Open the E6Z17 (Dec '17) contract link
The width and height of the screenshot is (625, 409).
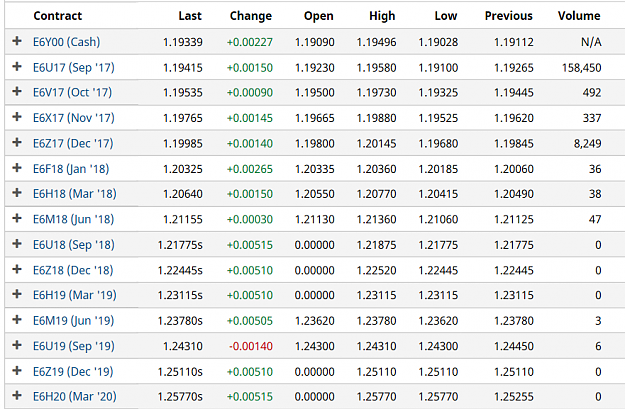coord(73,143)
